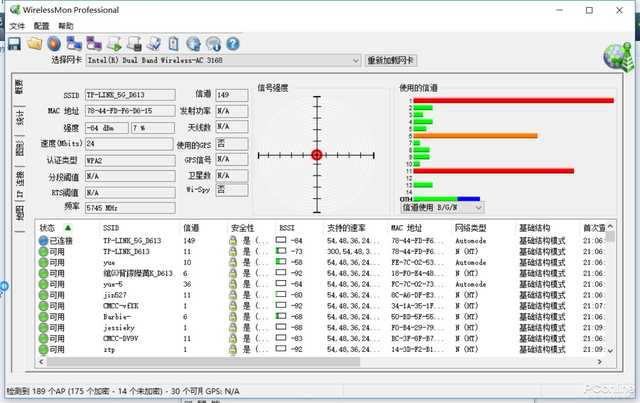Click the red channel 11 usage bar
The width and height of the screenshot is (640, 403).
[x=494, y=171]
